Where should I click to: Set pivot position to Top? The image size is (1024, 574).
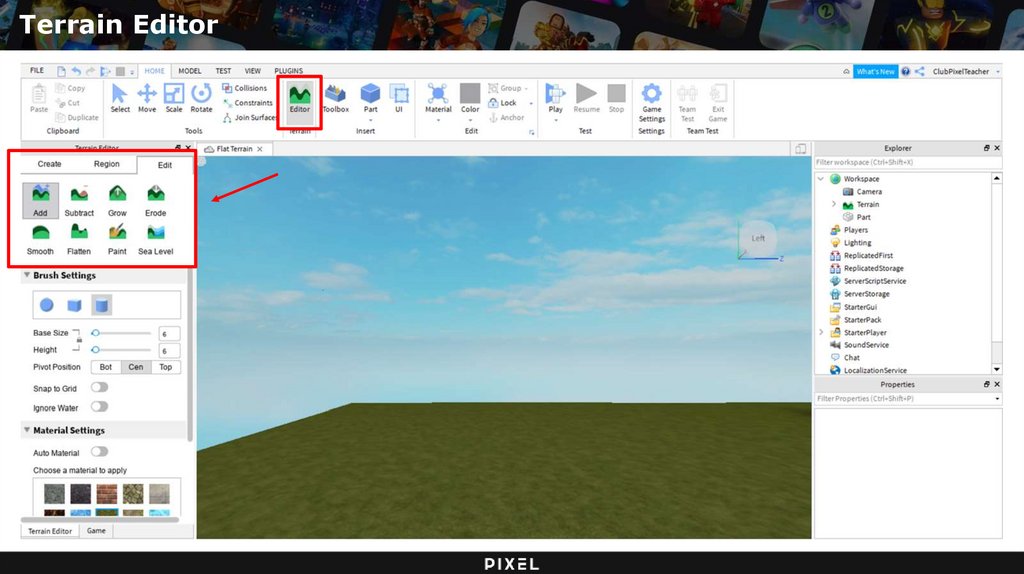coord(166,367)
